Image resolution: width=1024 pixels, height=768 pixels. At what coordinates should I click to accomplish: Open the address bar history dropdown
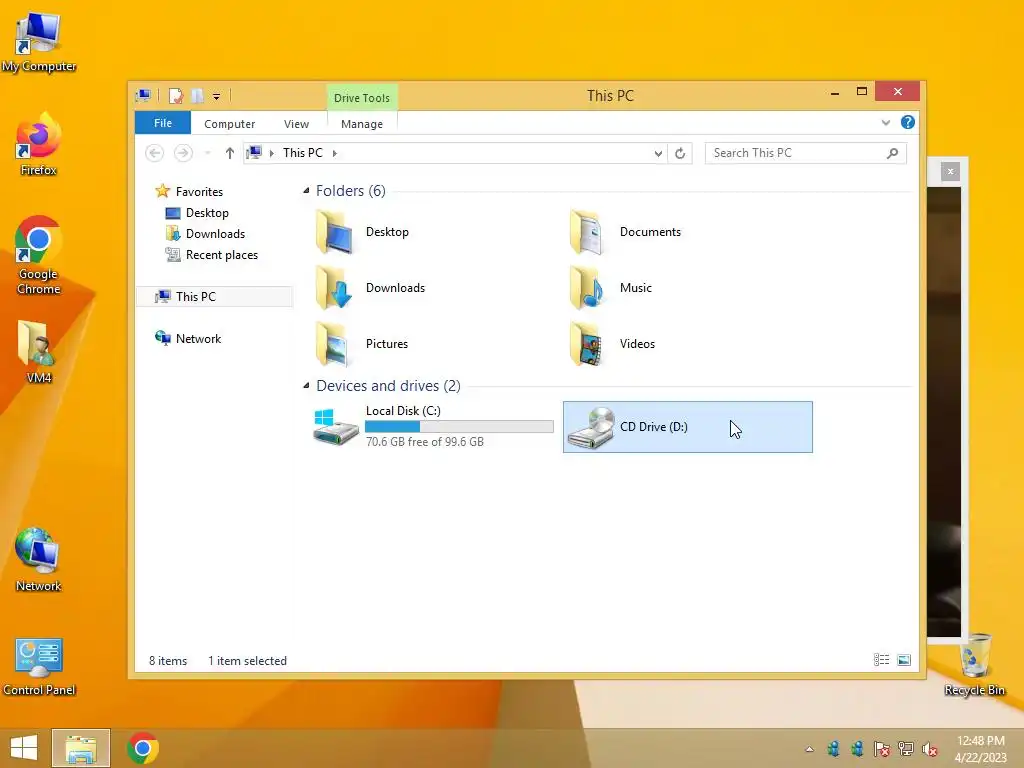(658, 153)
